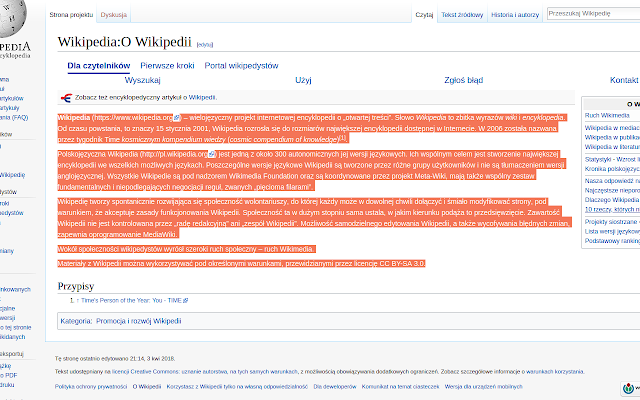Go to the Wyszukaj section link
The image size is (640, 400).
(142, 80)
